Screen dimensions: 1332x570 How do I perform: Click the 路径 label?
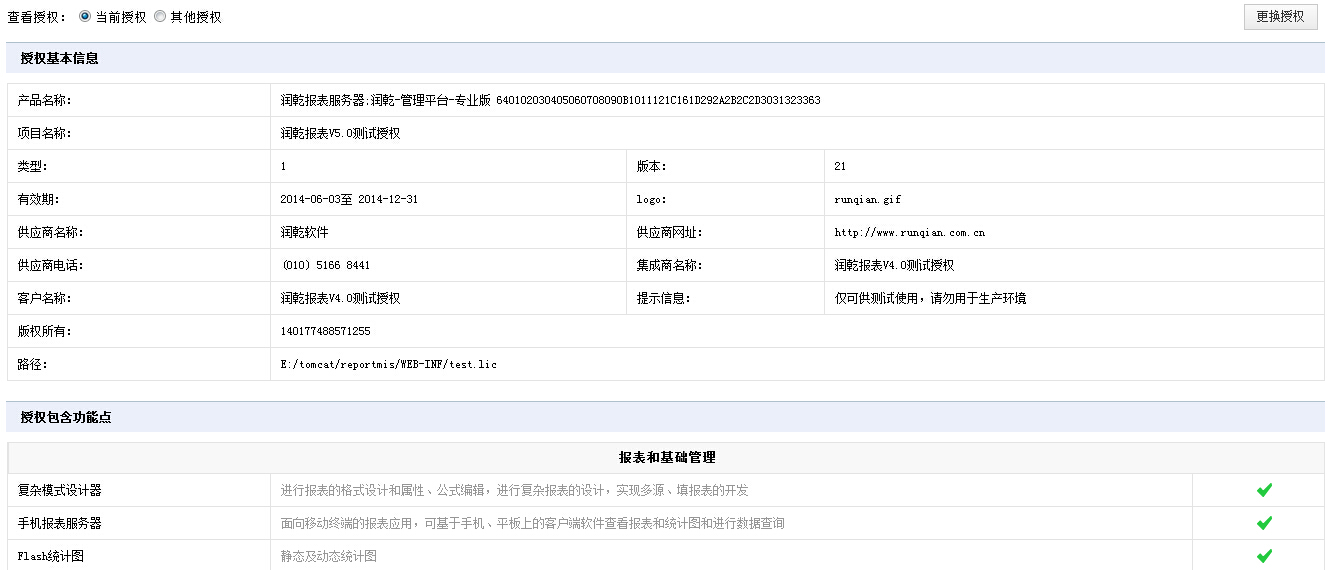coord(33,365)
